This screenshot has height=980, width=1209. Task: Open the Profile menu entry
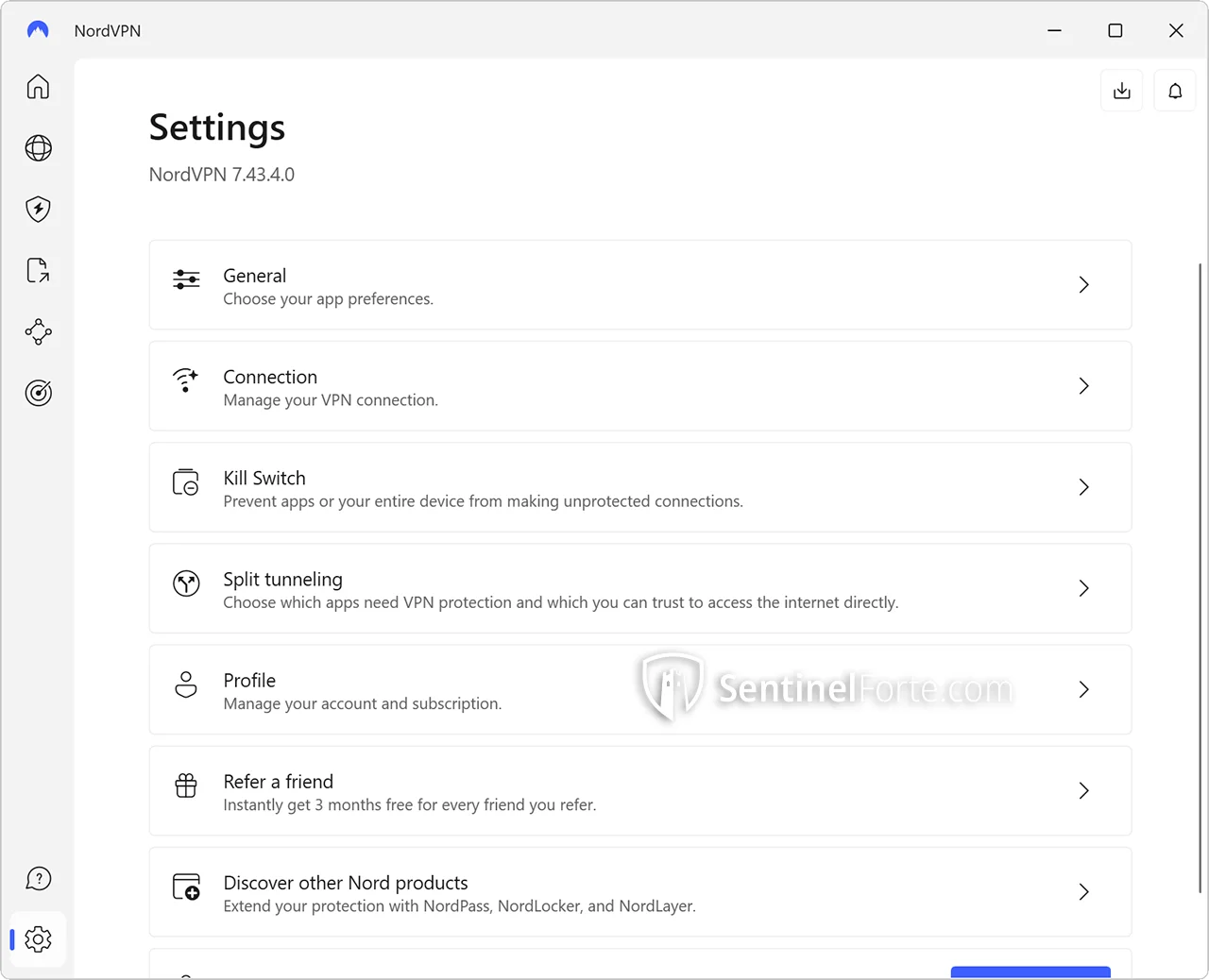[x=640, y=690]
